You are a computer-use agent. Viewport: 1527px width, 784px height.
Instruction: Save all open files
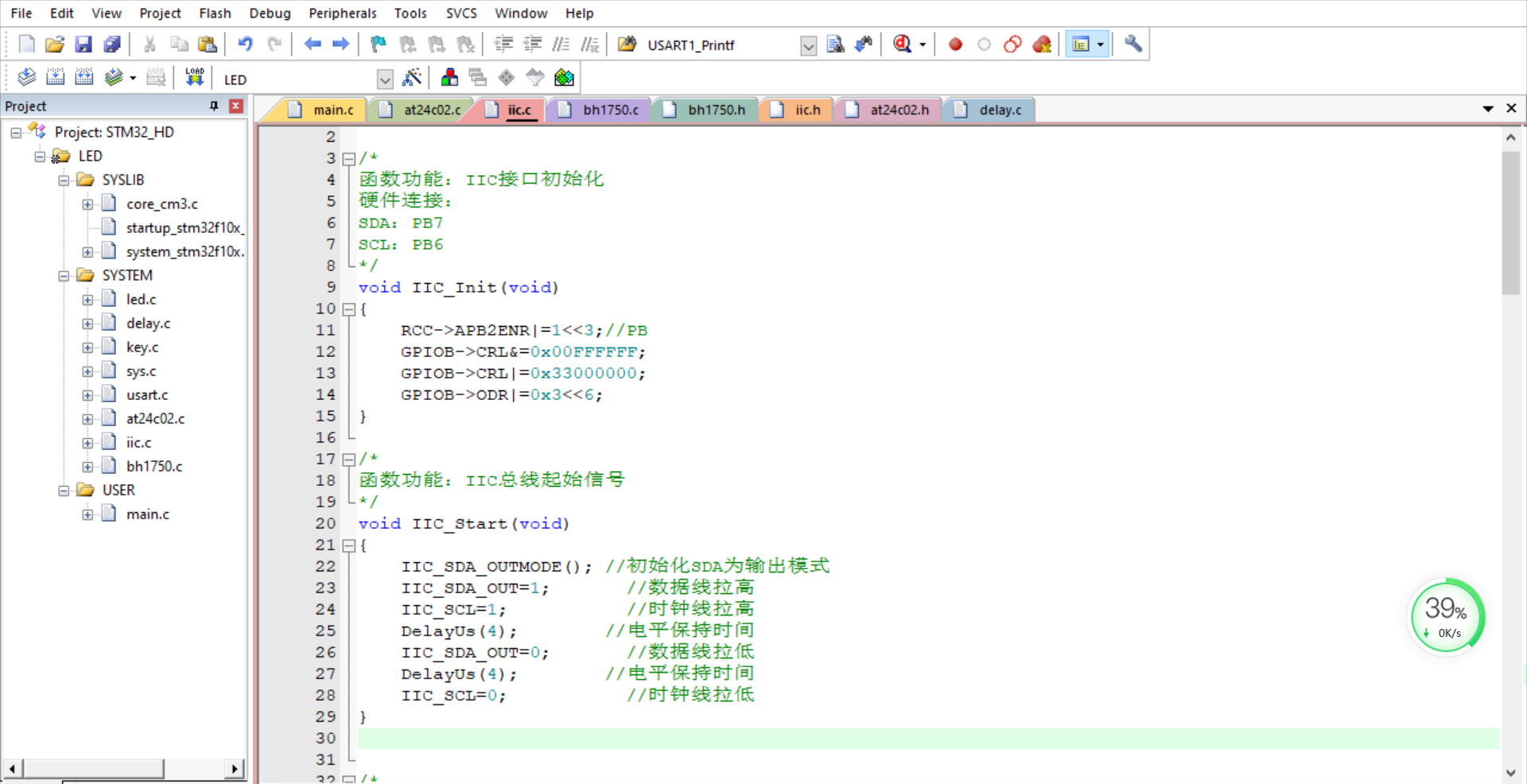[x=112, y=45]
